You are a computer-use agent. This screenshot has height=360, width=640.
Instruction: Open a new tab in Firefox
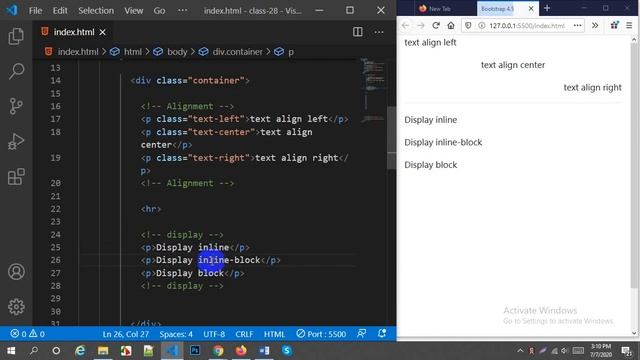pos(547,8)
